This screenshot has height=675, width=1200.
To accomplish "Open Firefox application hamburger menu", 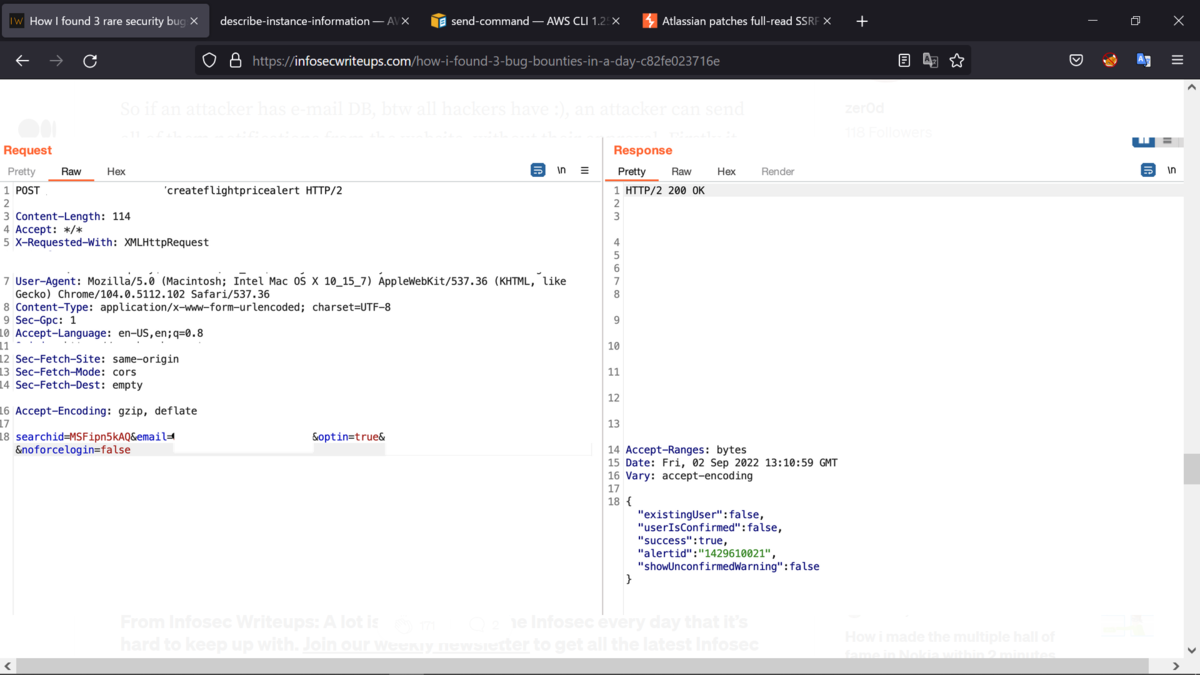I will (1178, 60).
